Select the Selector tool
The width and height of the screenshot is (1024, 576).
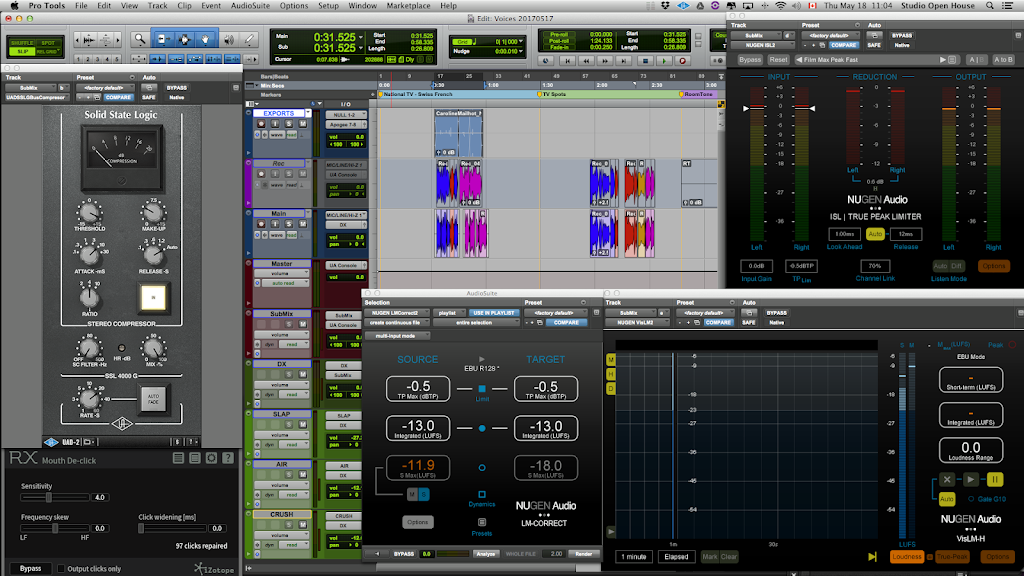(x=184, y=40)
